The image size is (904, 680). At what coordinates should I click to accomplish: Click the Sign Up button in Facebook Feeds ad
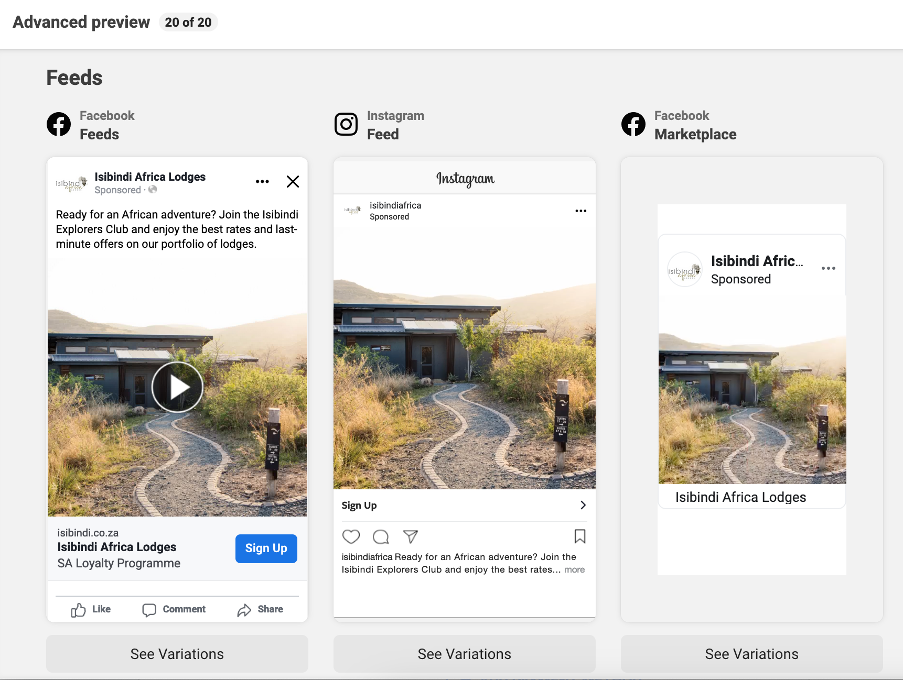(x=266, y=548)
